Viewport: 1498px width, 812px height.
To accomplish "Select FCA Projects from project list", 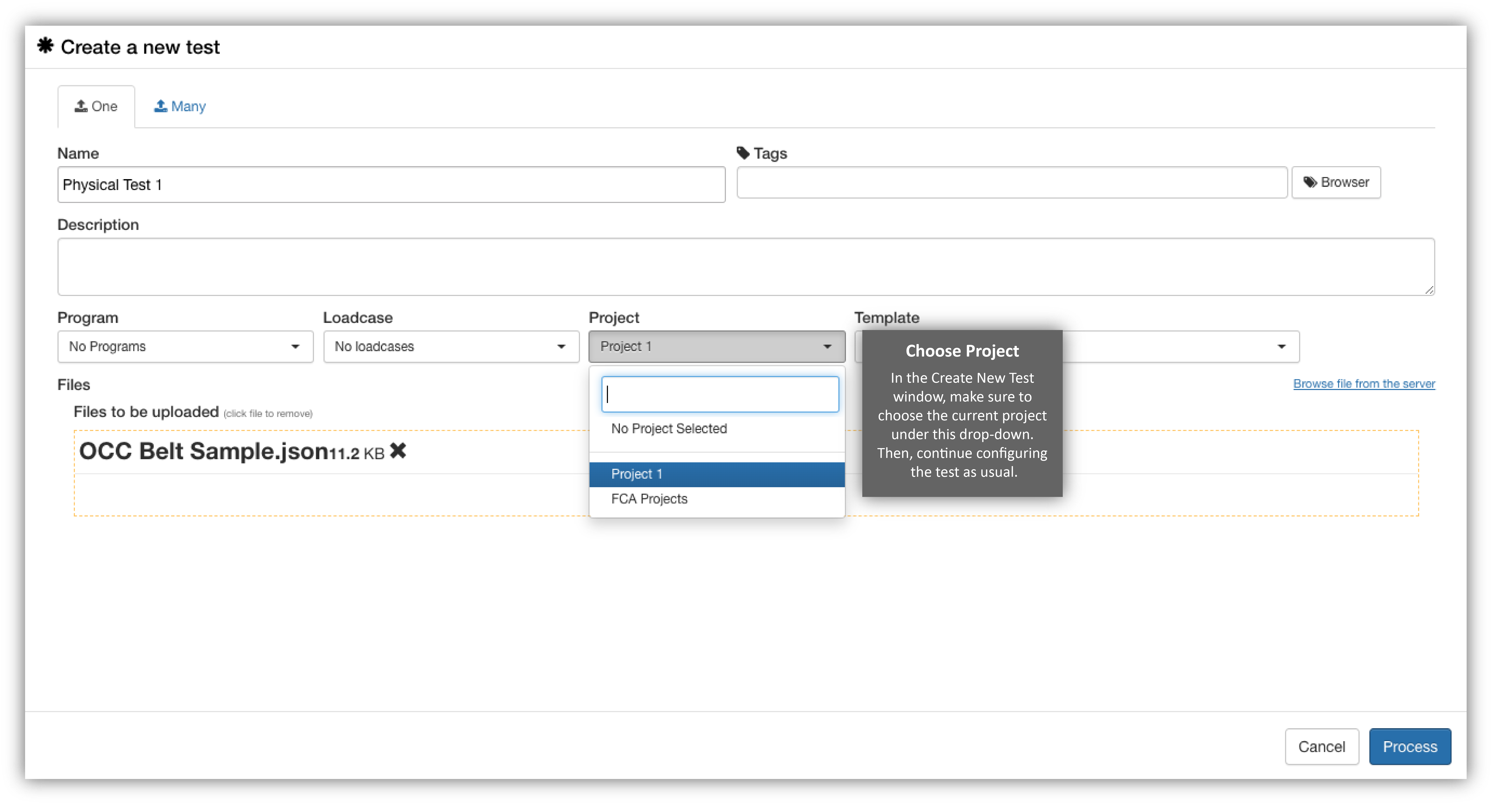I will tap(717, 499).
